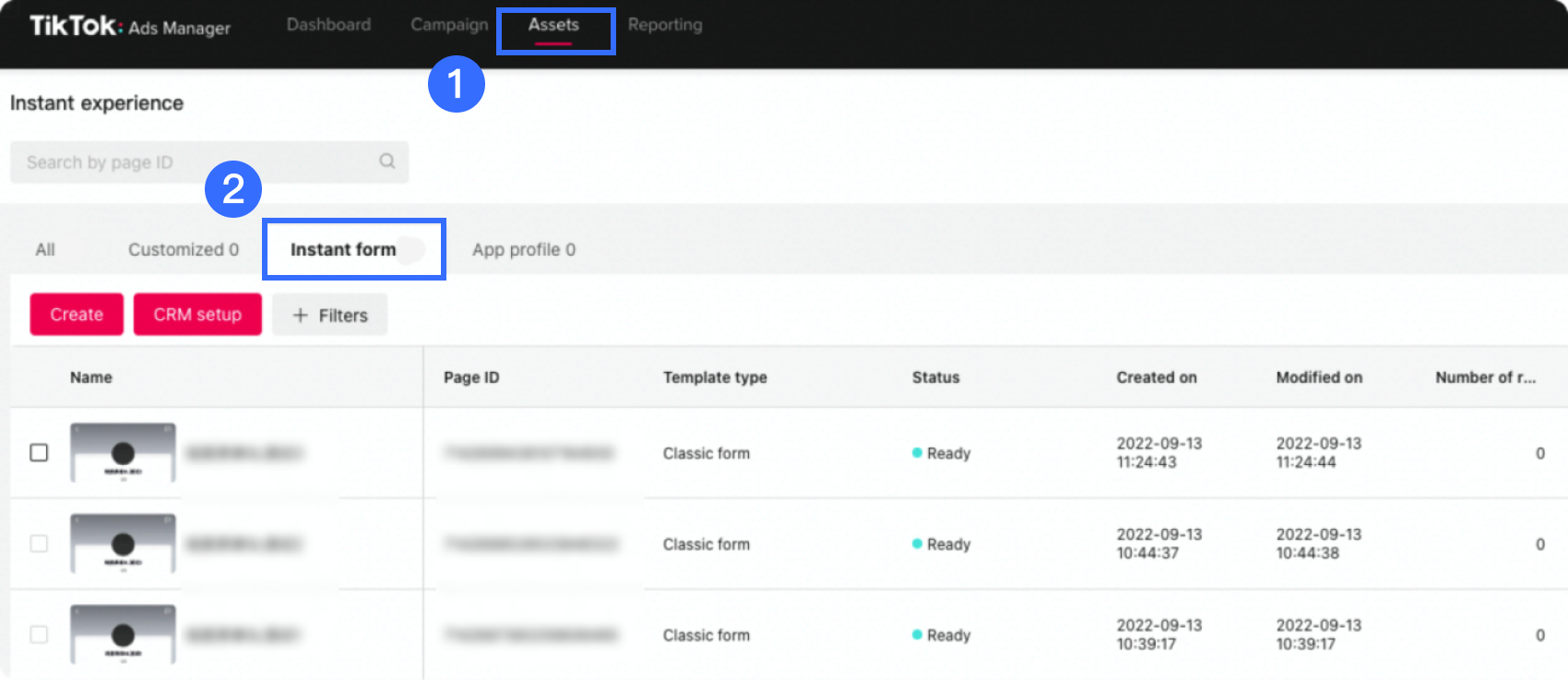Open the first form's thumbnail
Image resolution: width=1568 pixels, height=681 pixels.
pyautogui.click(x=123, y=453)
